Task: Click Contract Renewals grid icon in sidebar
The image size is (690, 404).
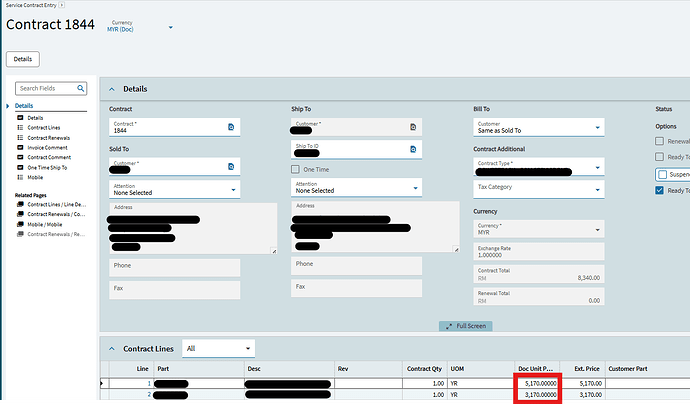Action: [20, 138]
